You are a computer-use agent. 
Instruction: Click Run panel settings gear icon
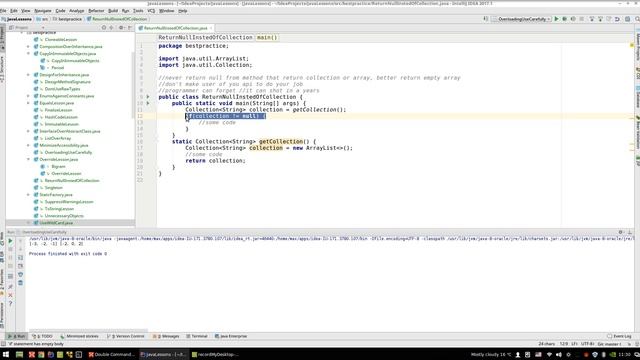pos(620,232)
